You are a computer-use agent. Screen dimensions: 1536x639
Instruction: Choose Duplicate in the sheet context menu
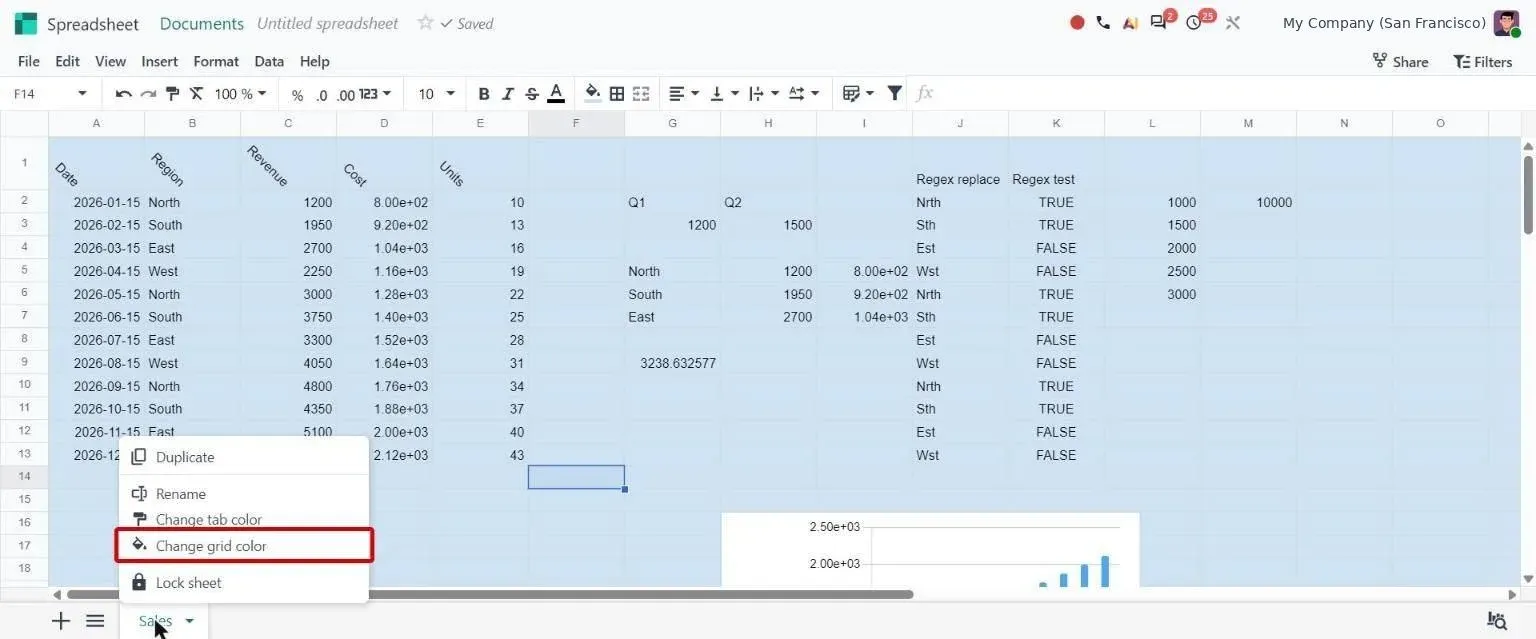coord(244,457)
